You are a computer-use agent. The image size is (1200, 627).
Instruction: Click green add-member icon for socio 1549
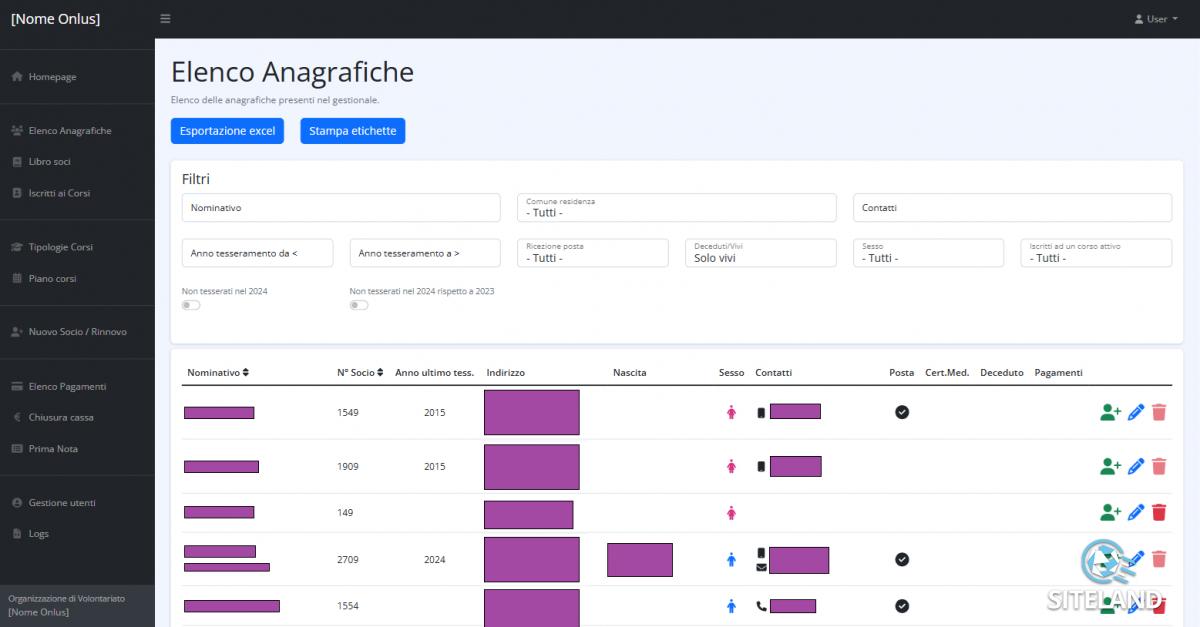tap(1110, 412)
